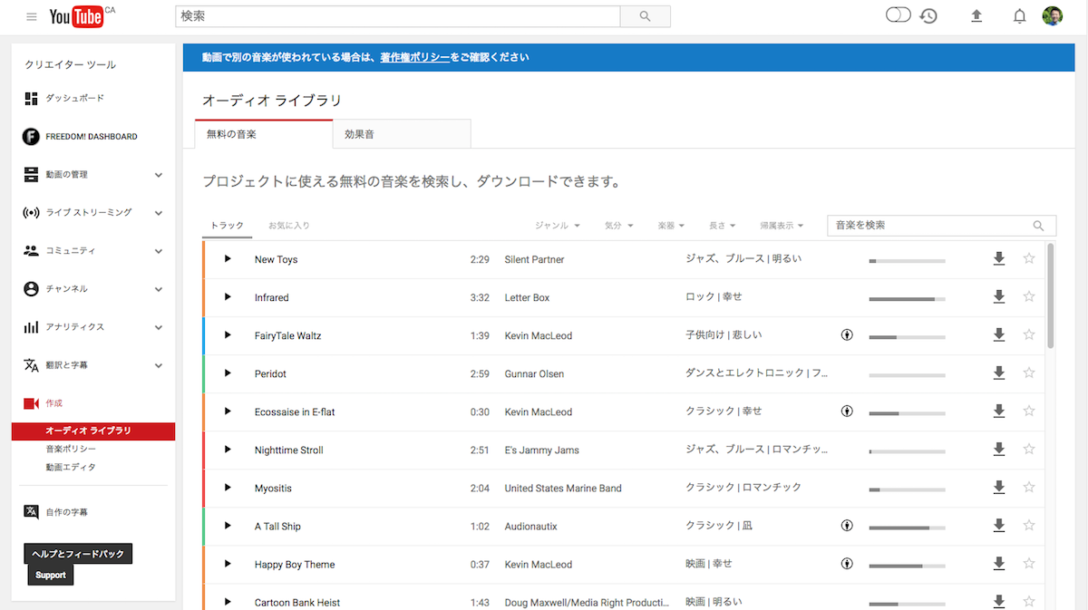Play A Tall Ship
The height and width of the screenshot is (610, 1088).
227,526
